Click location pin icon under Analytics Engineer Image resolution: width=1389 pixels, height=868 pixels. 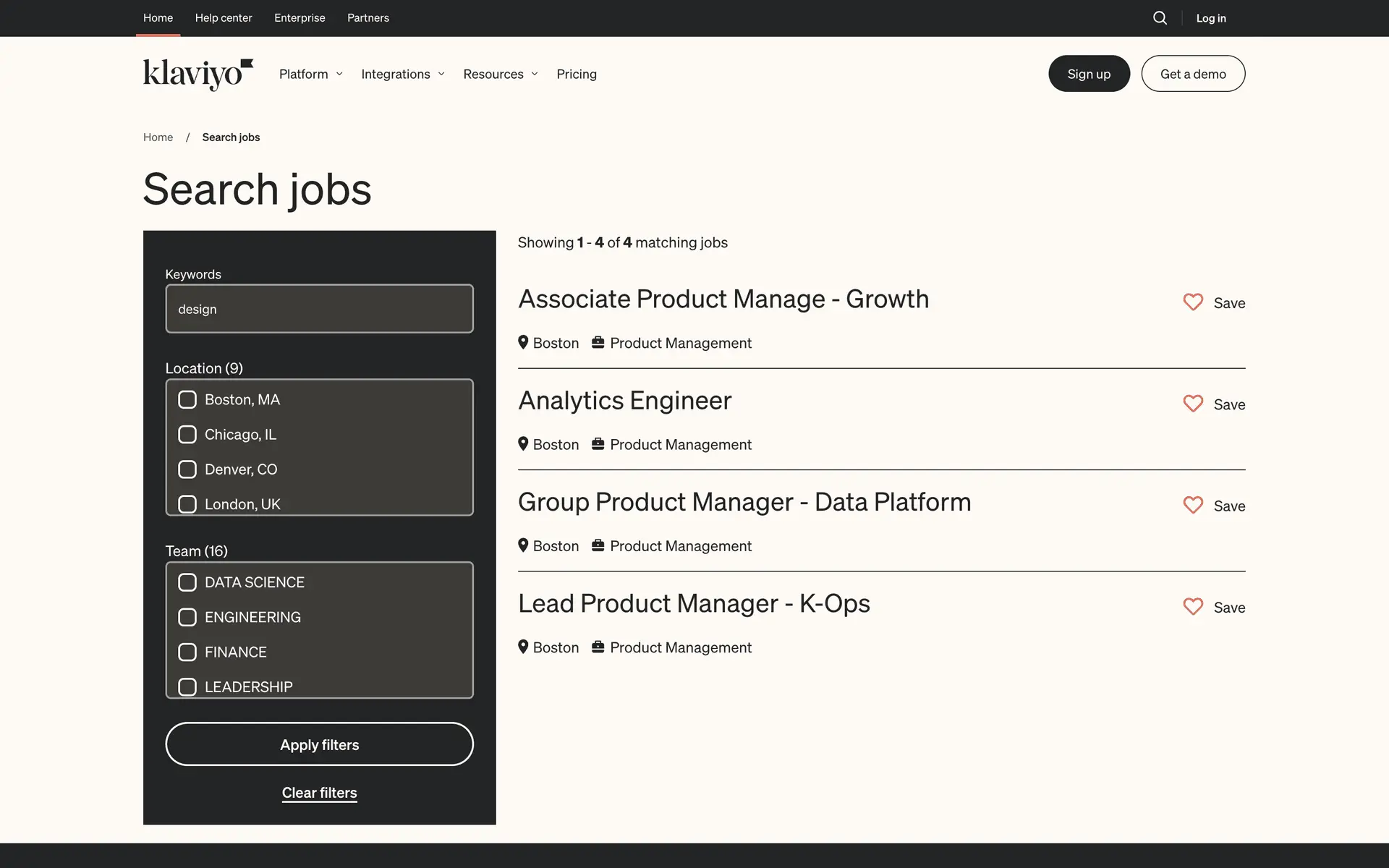(523, 444)
